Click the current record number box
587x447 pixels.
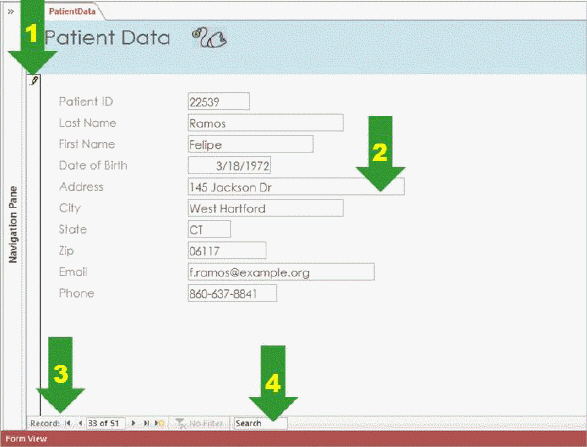point(106,423)
